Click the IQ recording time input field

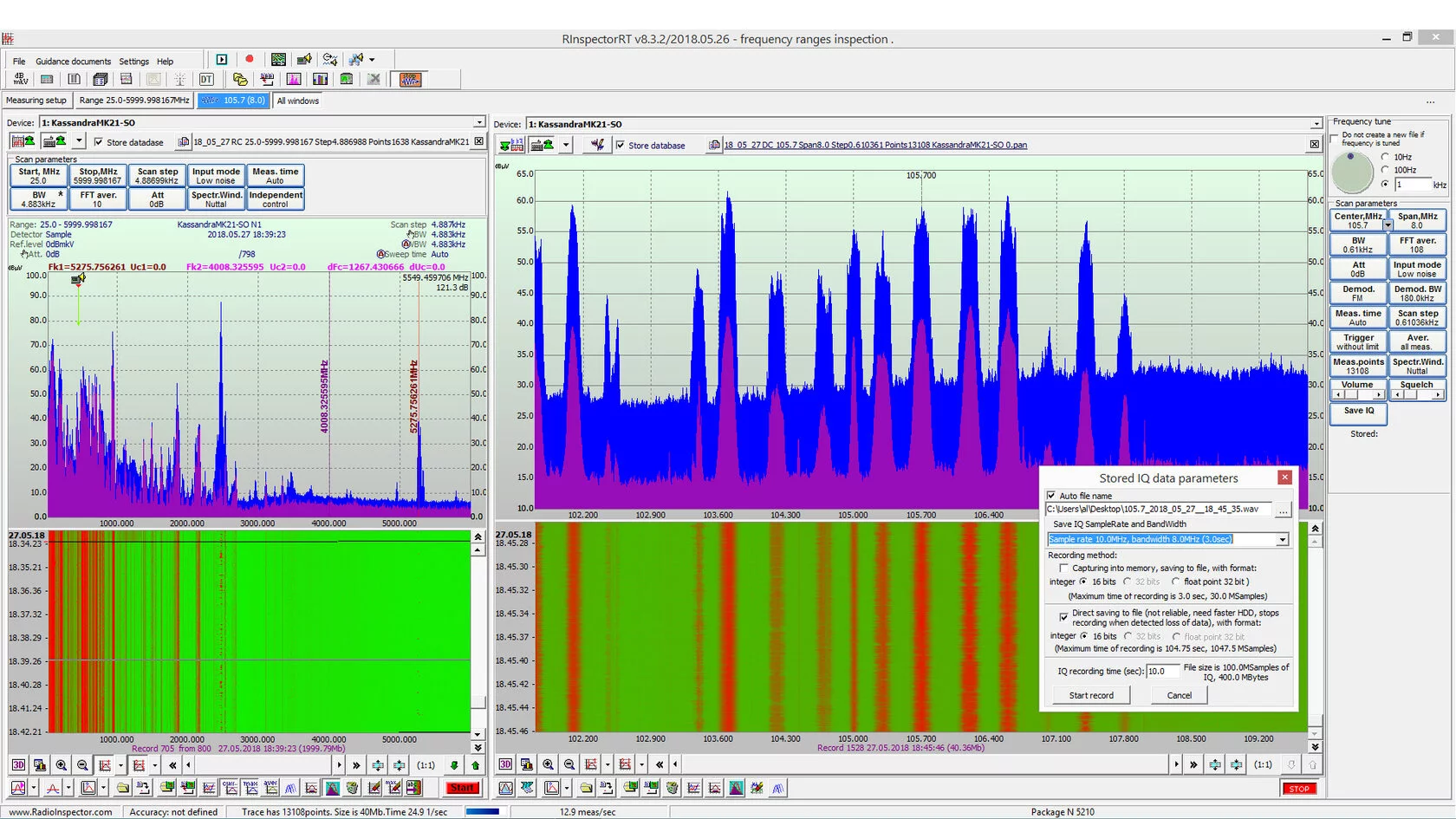coord(1162,672)
